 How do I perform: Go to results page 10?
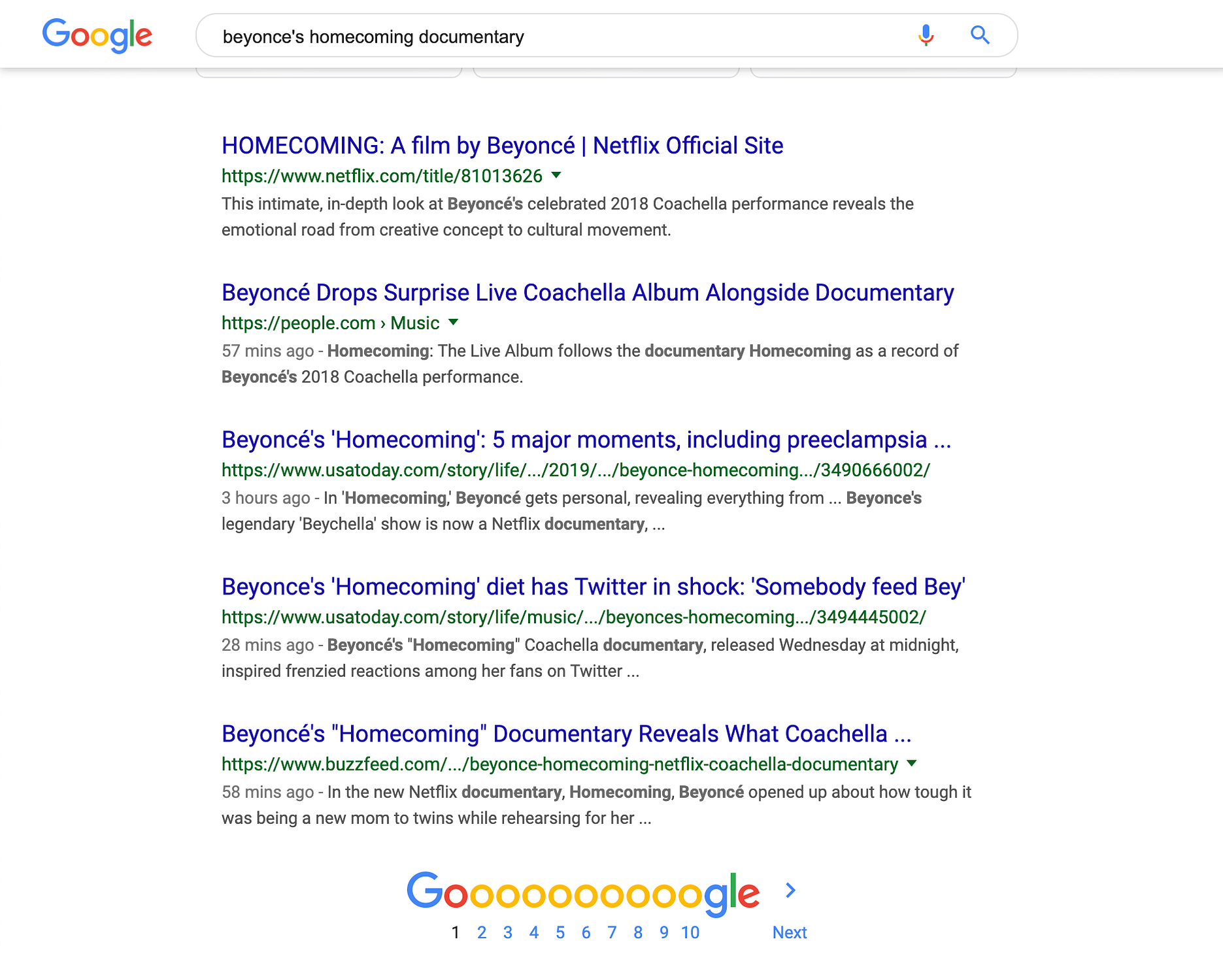point(690,932)
